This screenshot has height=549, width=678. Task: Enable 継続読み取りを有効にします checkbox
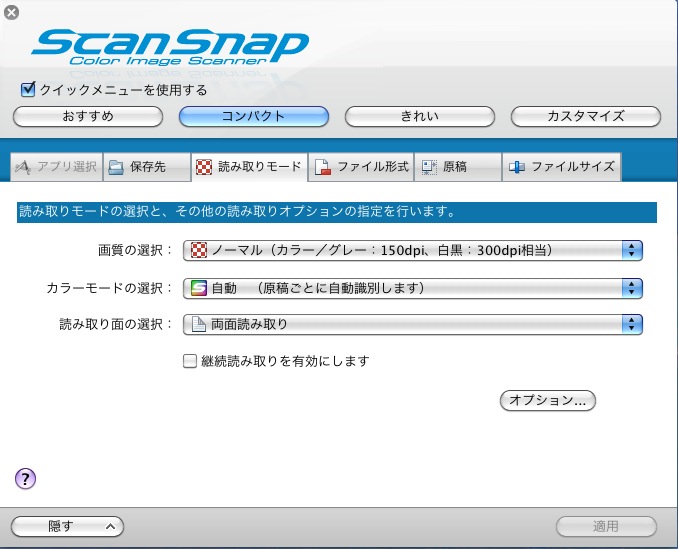click(x=190, y=361)
